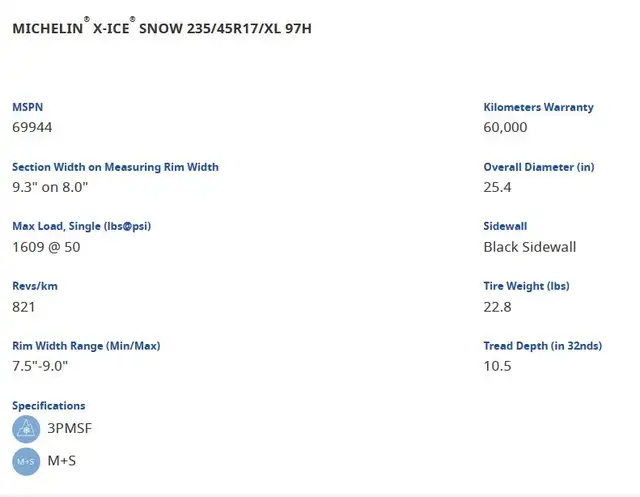640x497 pixels.
Task: Select the 60,000 warranty value
Action: pyautogui.click(x=505, y=127)
